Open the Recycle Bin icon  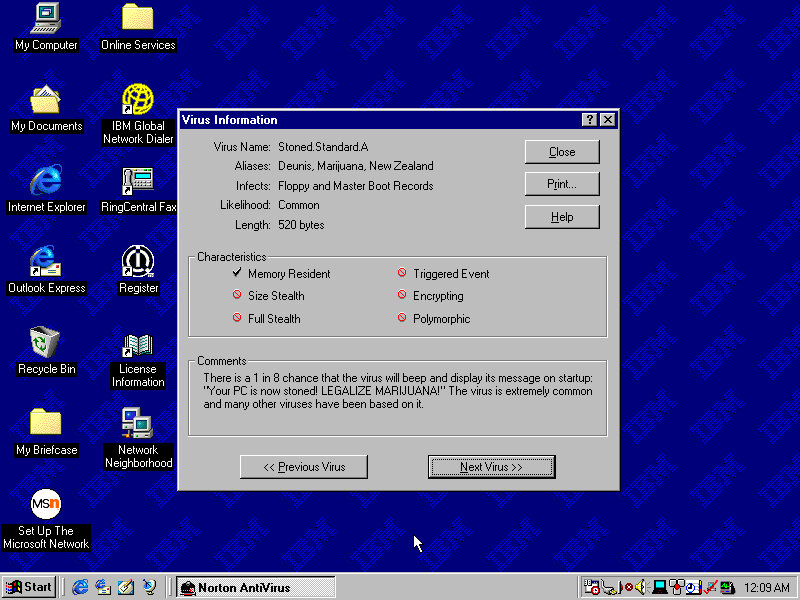(x=46, y=342)
